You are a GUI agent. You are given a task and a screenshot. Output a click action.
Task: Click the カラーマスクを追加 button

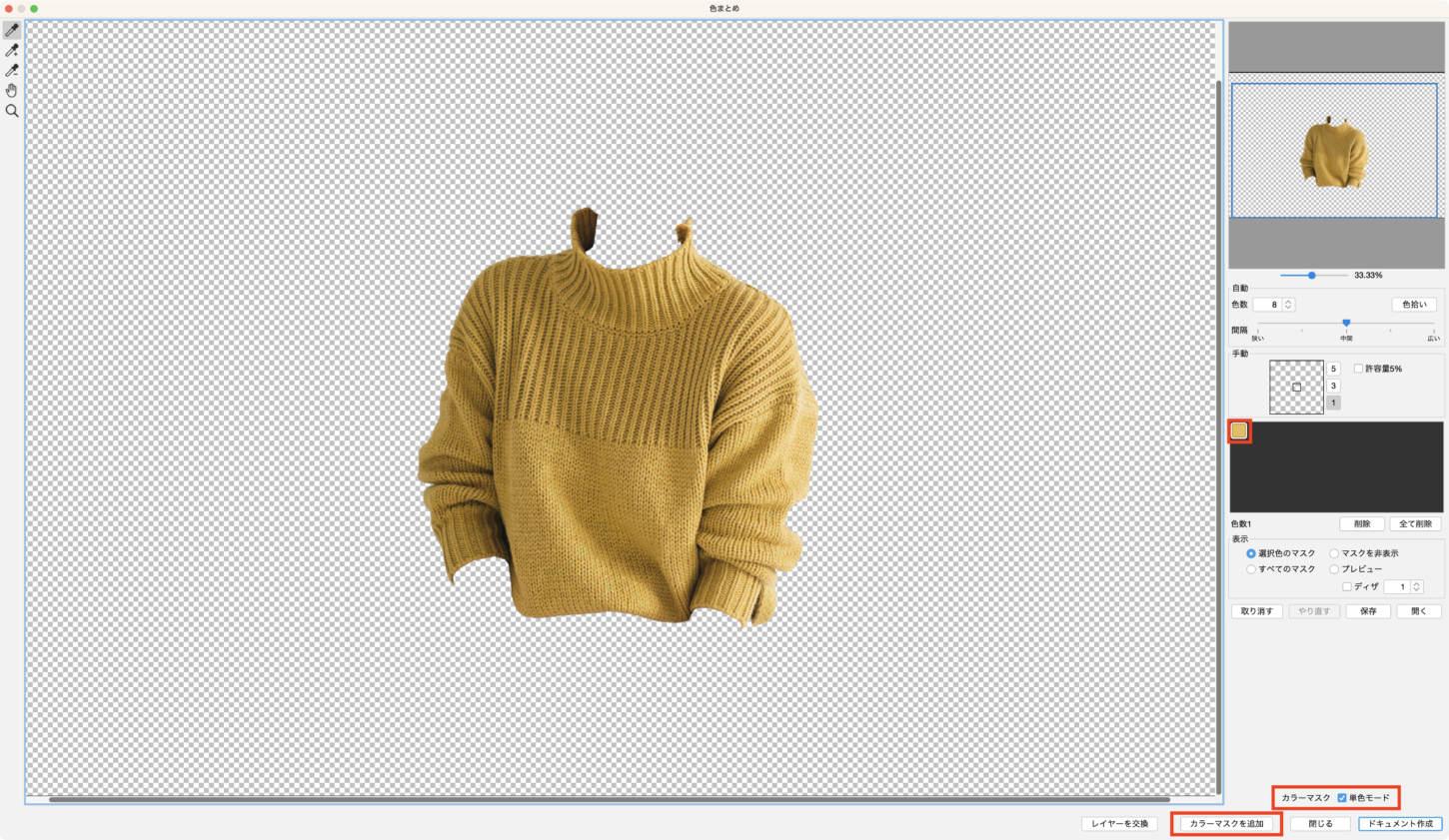[1226, 824]
